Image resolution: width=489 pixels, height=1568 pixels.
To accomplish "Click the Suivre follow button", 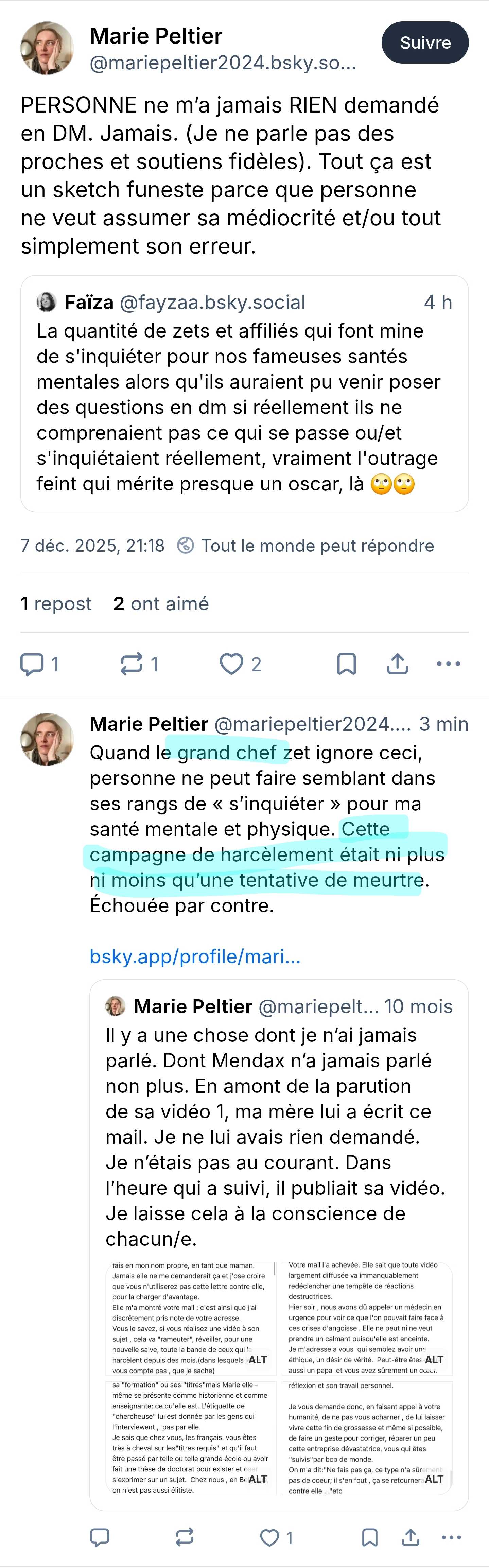I will coord(424,42).
